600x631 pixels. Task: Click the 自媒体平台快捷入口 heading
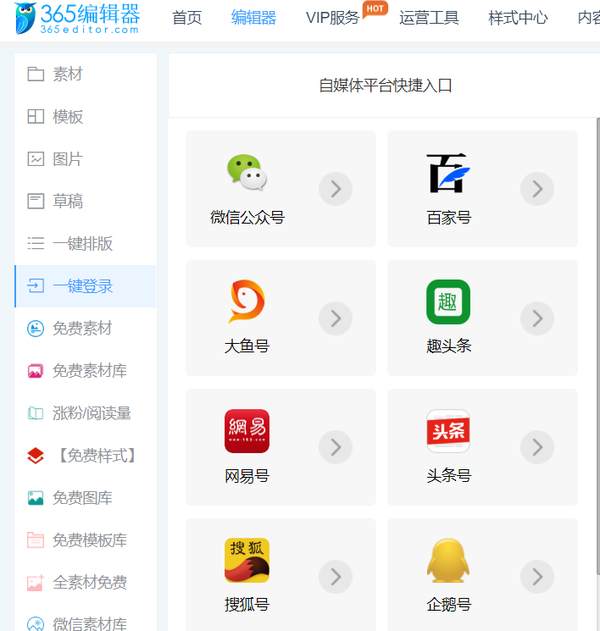pos(386,86)
